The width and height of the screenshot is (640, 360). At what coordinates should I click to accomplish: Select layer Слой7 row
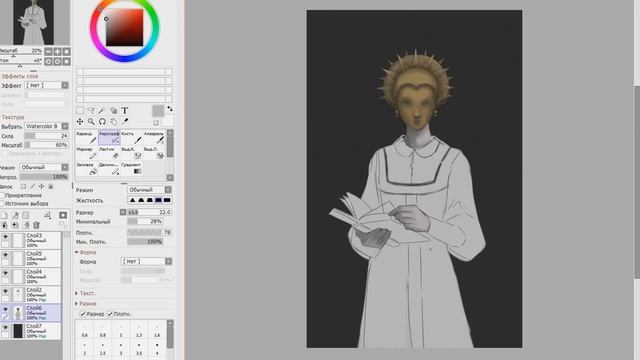[31, 331]
